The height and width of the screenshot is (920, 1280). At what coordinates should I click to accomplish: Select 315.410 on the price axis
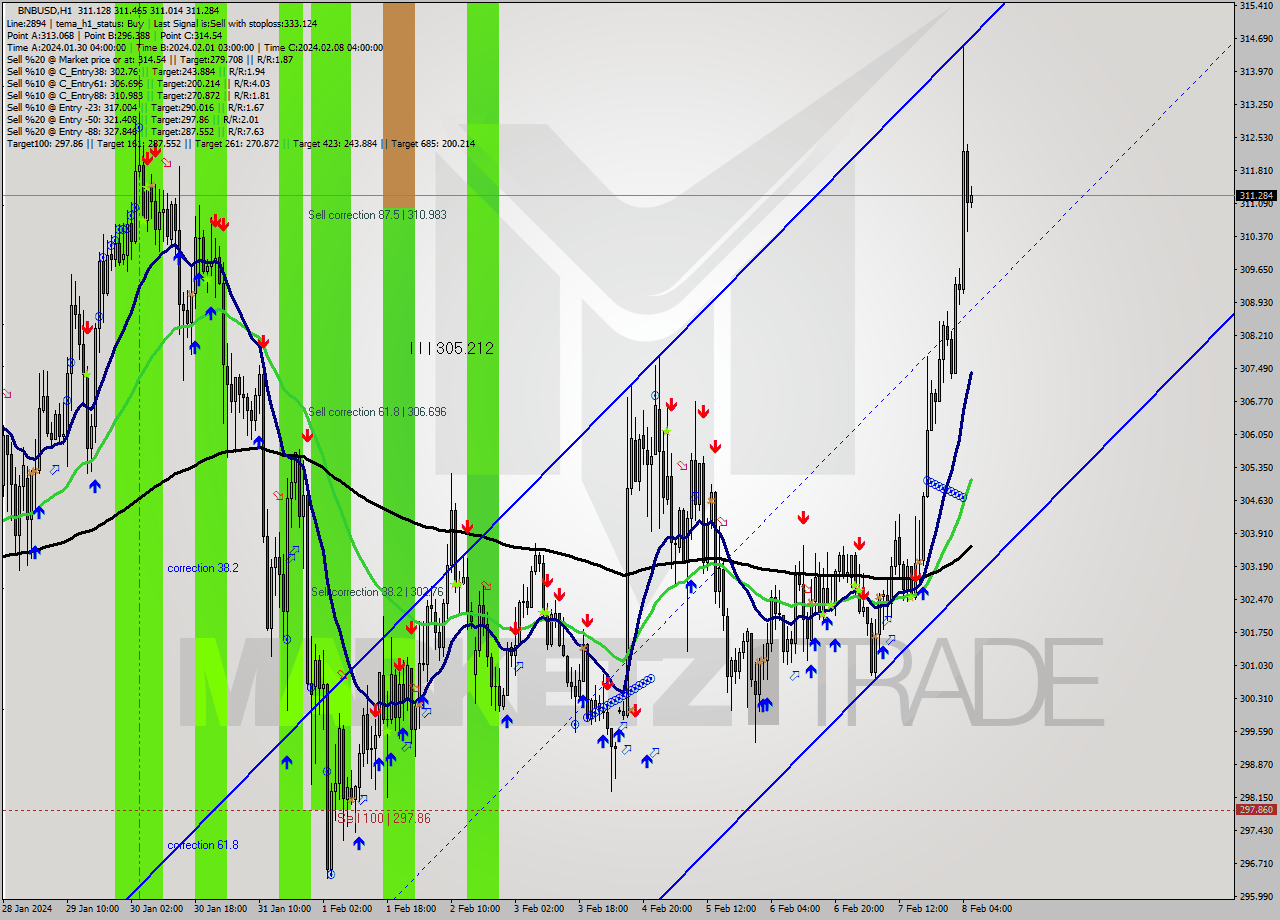point(1256,6)
